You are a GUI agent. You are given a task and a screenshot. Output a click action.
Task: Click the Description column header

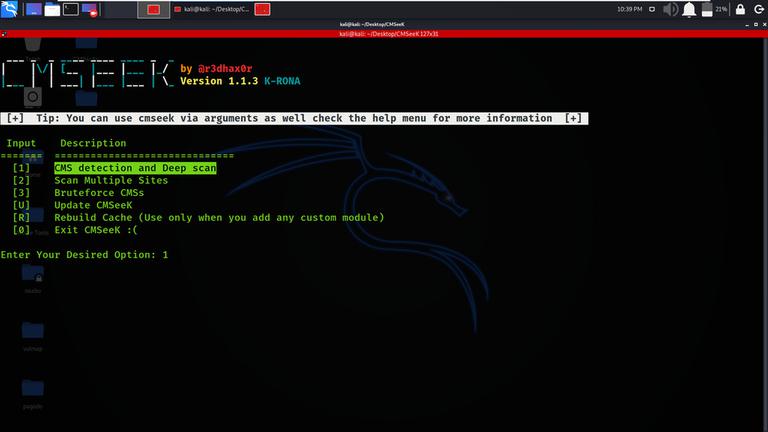point(93,143)
